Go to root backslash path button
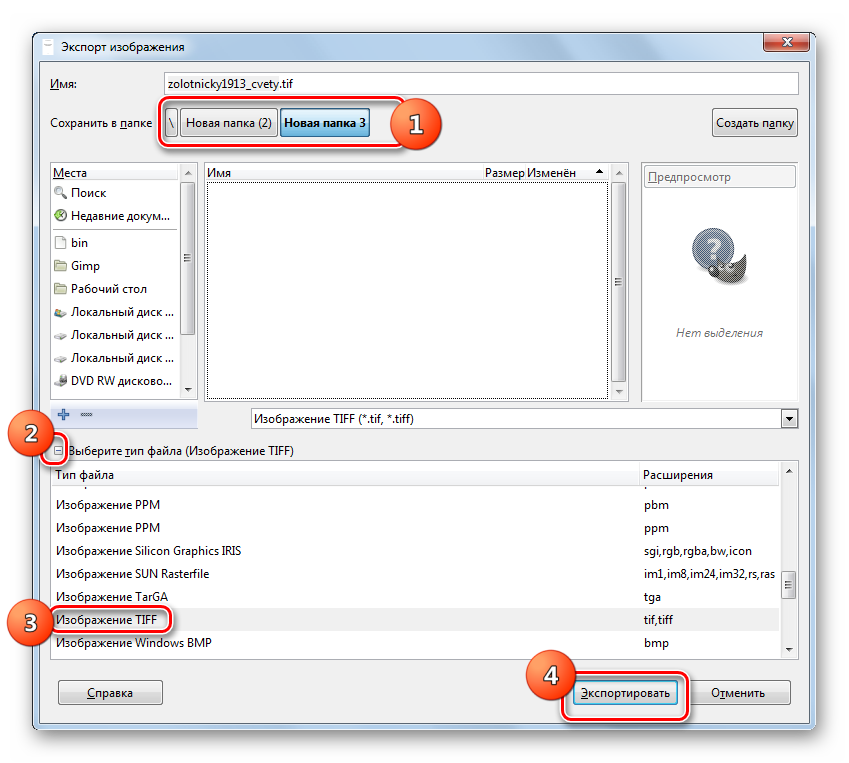The height and width of the screenshot is (763, 849). coord(172,124)
